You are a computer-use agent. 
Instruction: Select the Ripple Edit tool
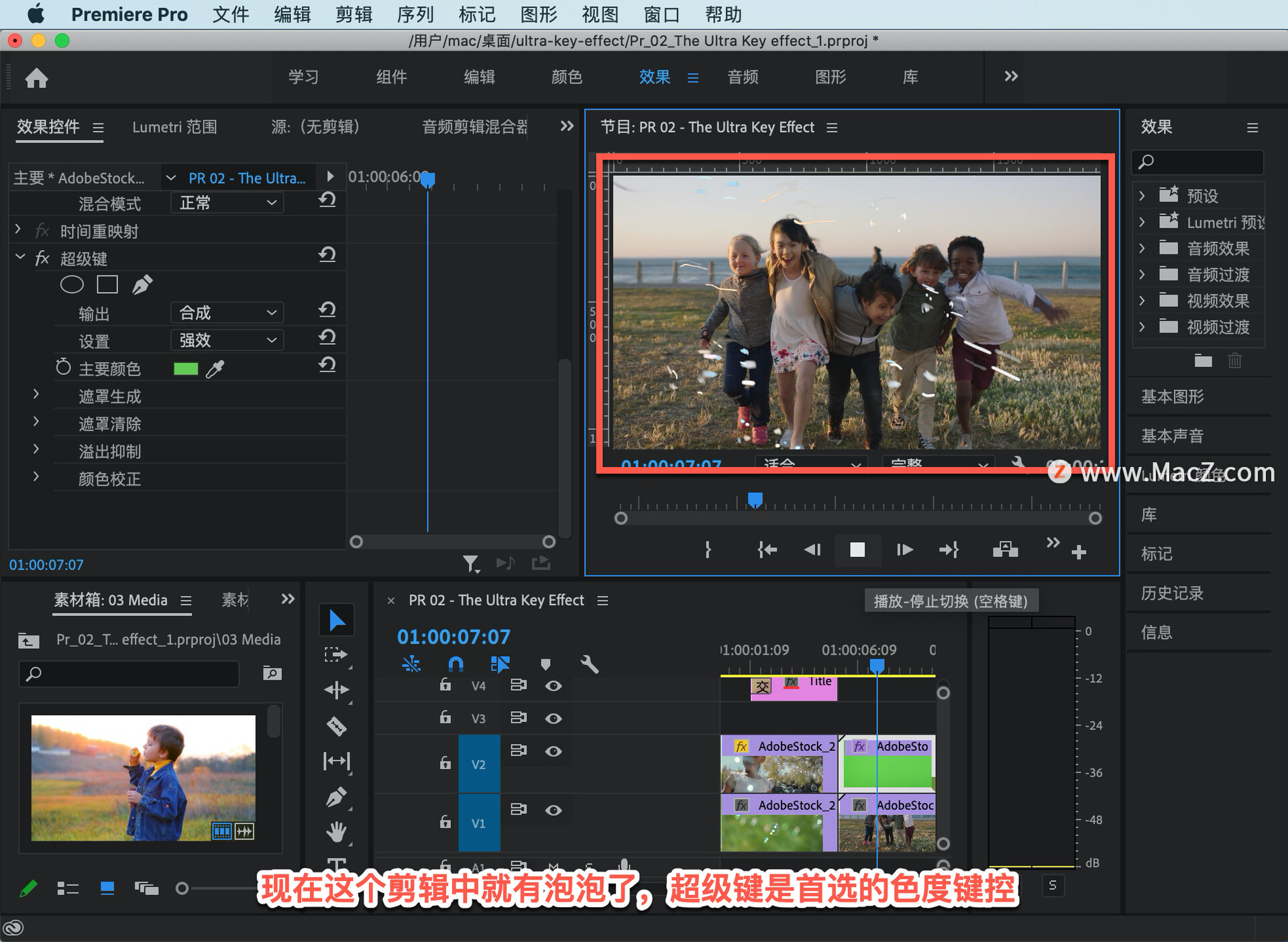(336, 690)
